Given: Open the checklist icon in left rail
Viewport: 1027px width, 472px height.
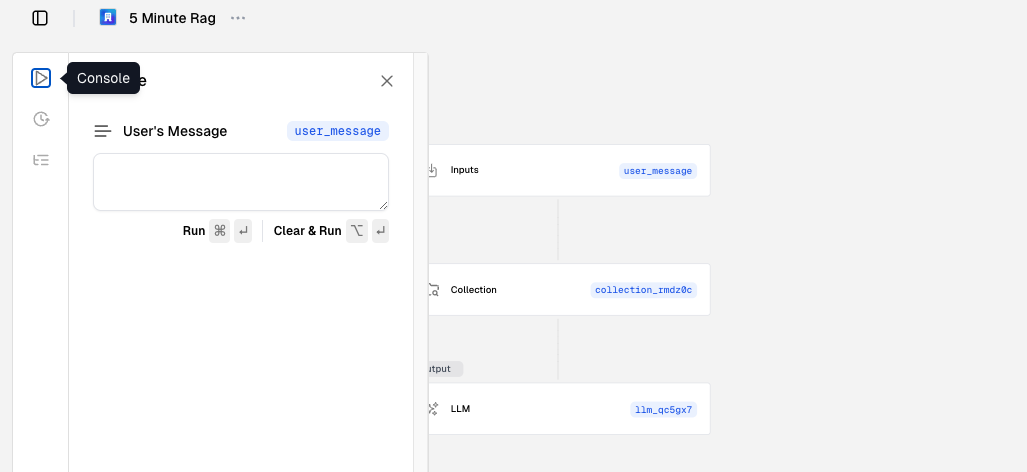Looking at the screenshot, I should coord(41,160).
